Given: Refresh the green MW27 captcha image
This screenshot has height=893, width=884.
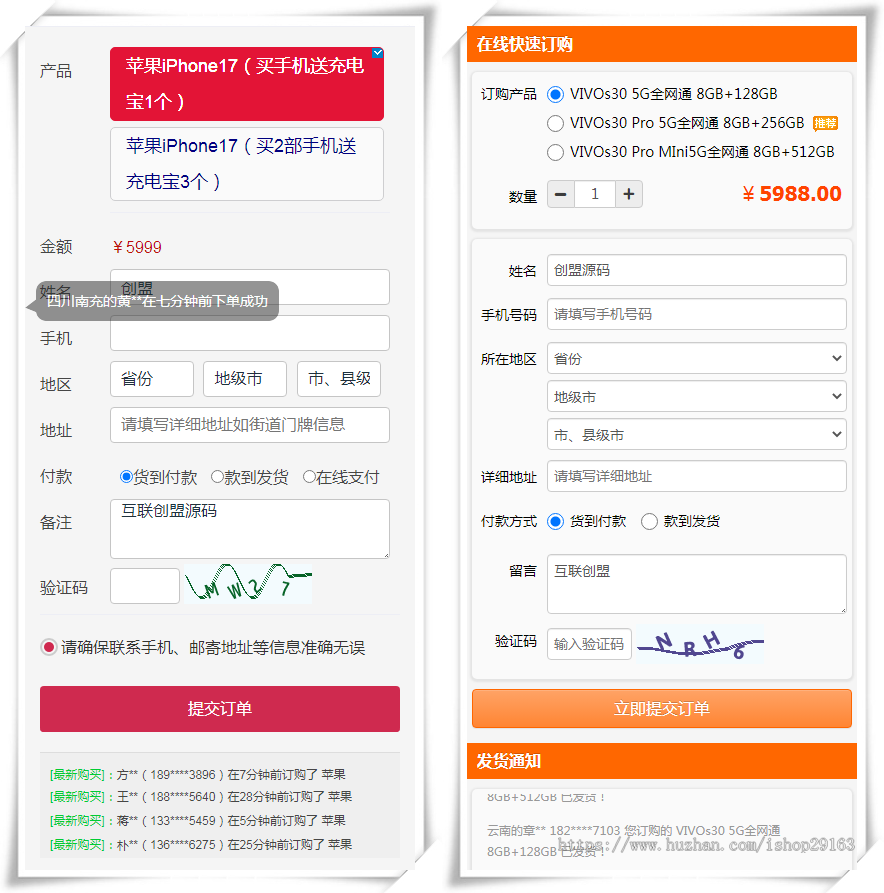Looking at the screenshot, I should point(248,583).
